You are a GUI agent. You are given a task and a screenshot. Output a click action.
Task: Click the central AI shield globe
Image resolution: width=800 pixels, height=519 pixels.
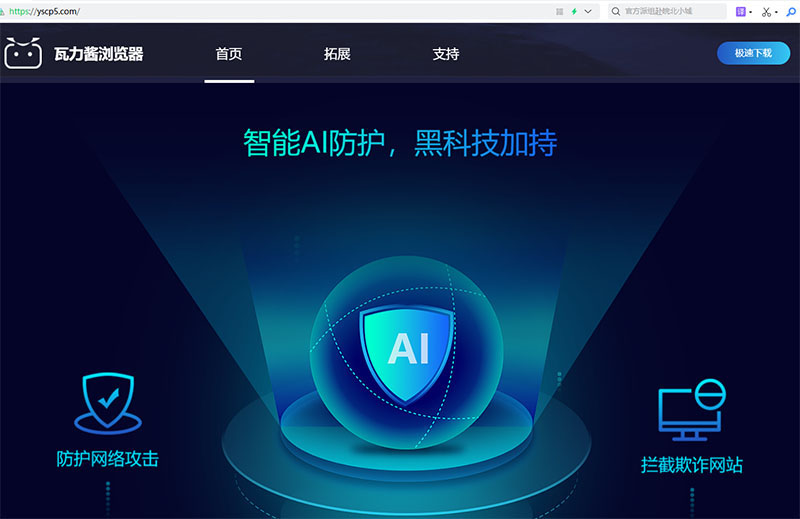(407, 352)
